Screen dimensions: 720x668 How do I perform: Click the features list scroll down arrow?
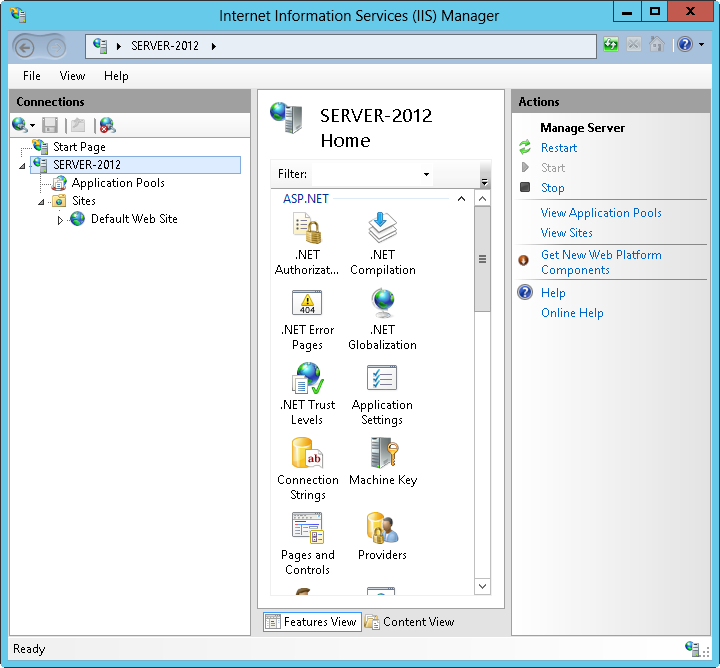482,586
